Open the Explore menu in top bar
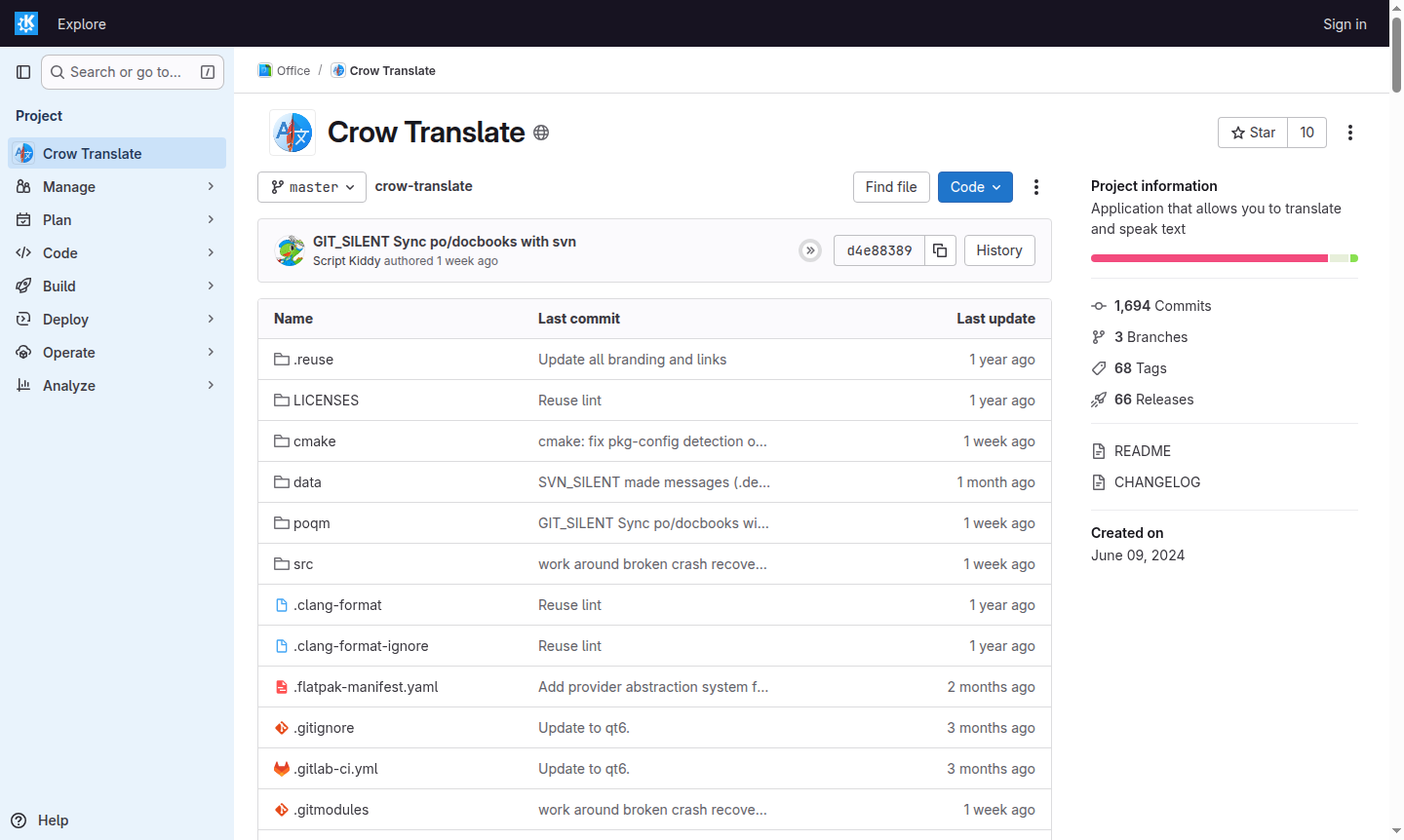The image size is (1404, 840). pos(81,23)
